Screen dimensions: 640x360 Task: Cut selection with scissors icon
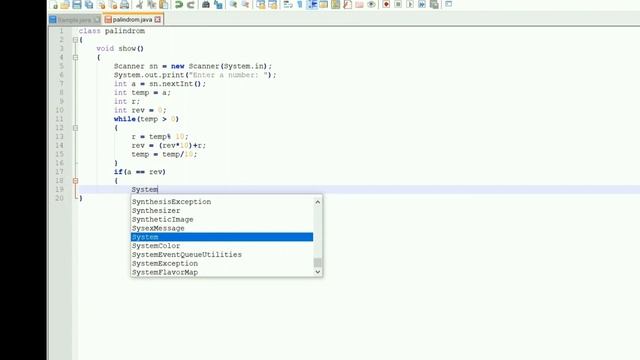pyautogui.click(x=140, y=4)
